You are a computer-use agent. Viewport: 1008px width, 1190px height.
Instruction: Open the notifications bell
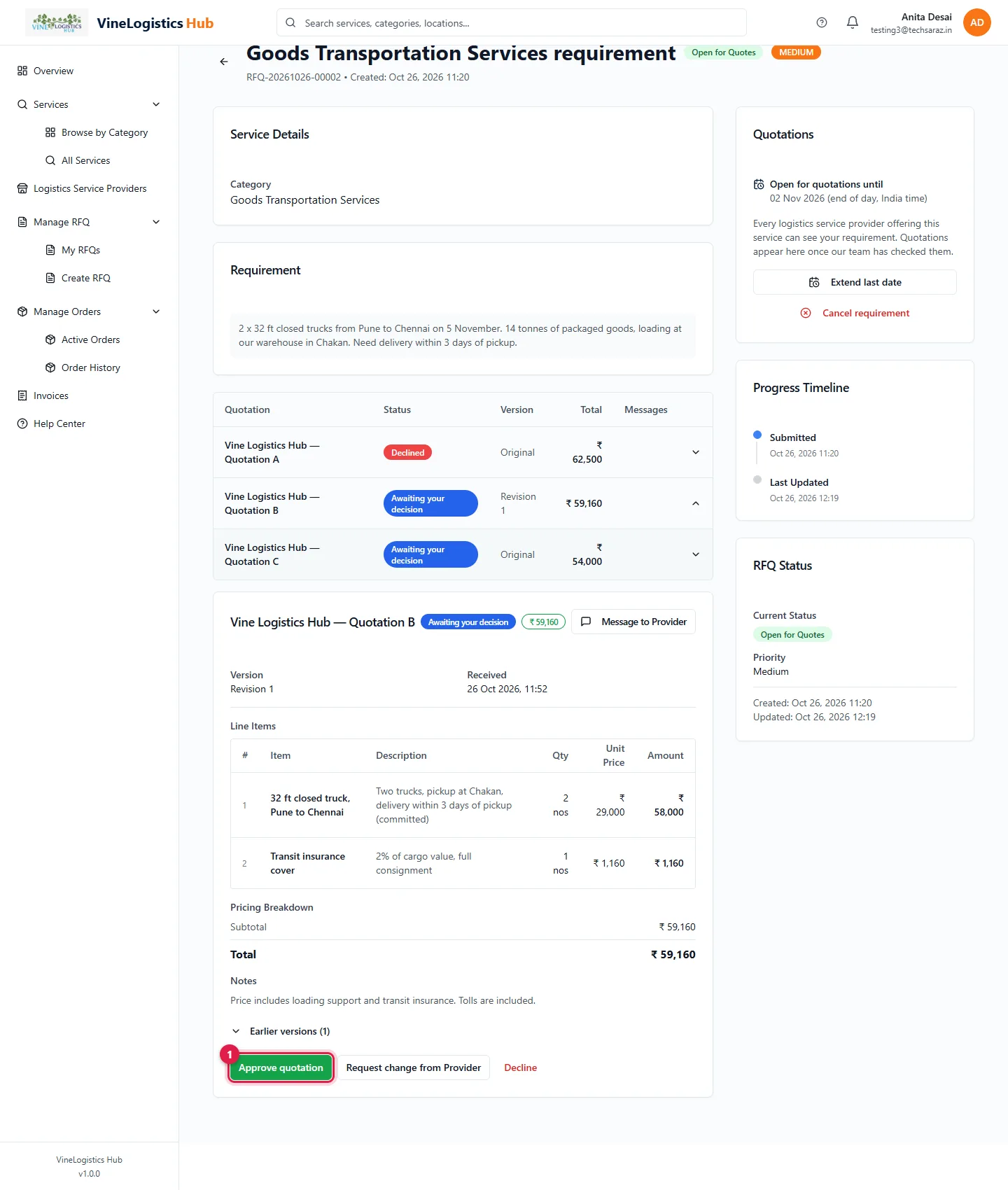tap(853, 22)
